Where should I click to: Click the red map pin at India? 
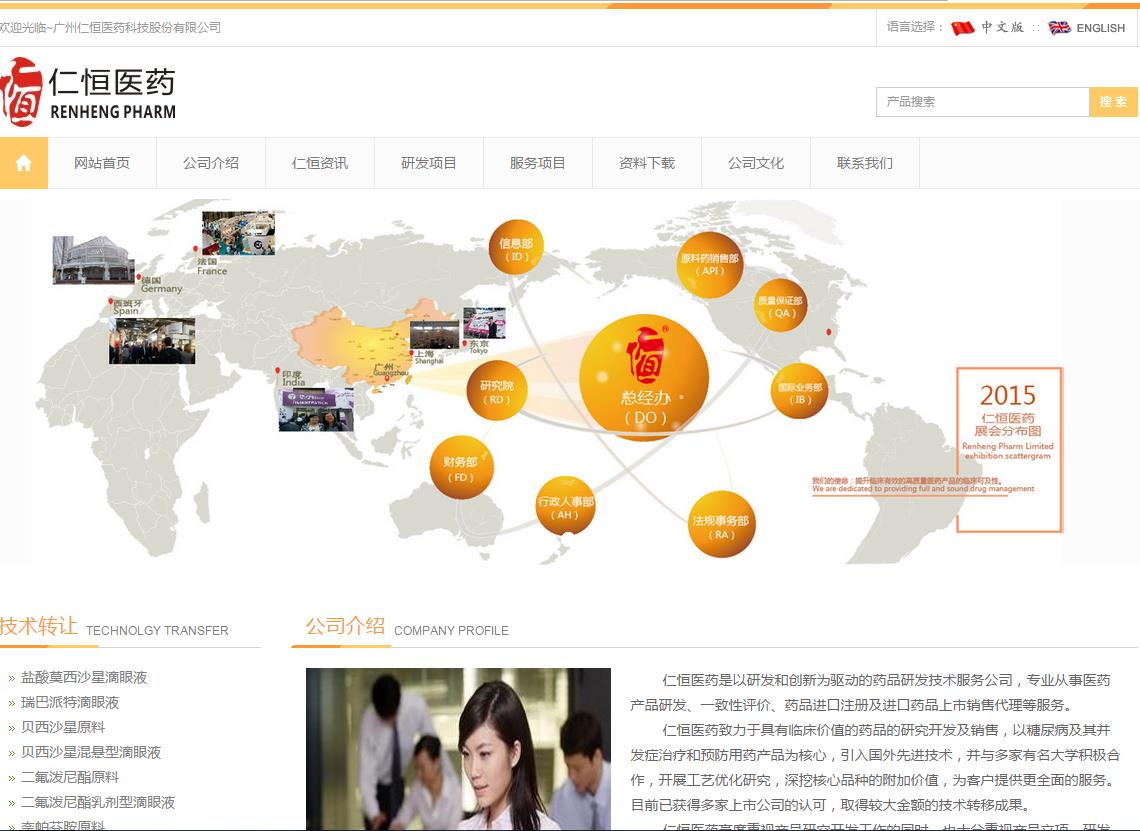(278, 372)
